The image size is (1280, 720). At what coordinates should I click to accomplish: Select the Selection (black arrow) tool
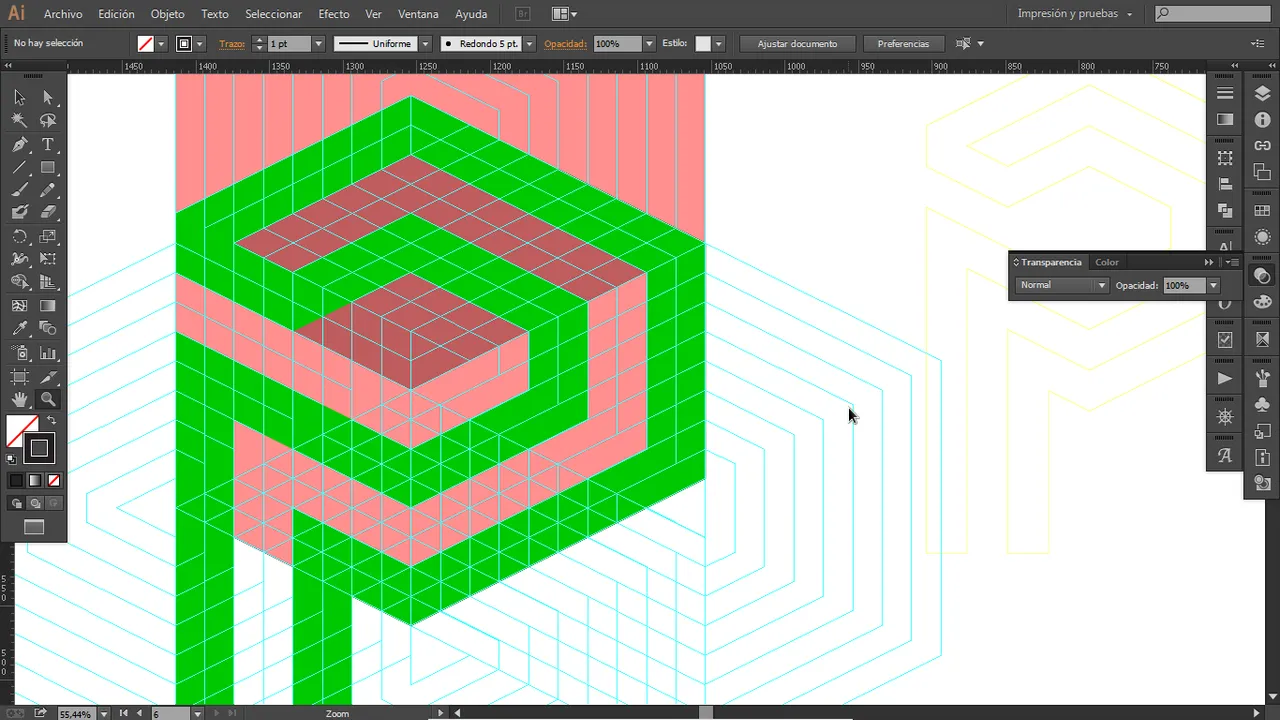point(19,98)
